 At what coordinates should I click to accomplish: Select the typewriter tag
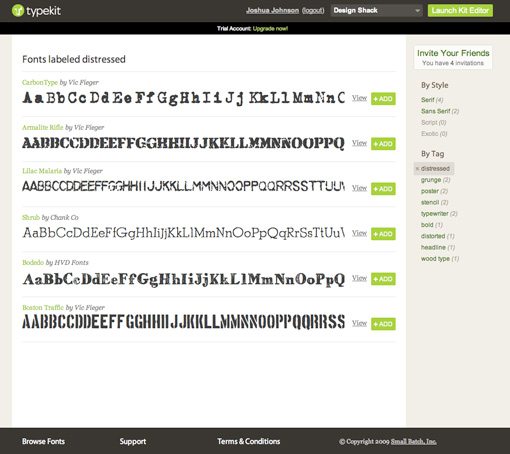[435, 214]
